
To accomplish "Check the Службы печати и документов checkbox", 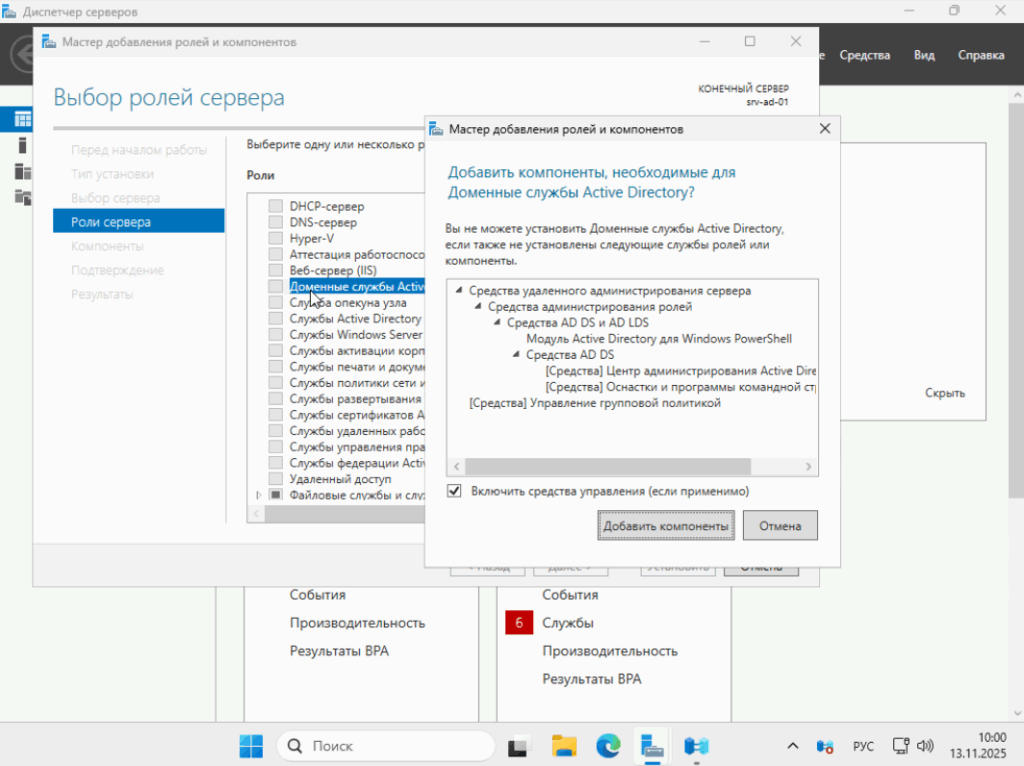I will click(276, 366).
